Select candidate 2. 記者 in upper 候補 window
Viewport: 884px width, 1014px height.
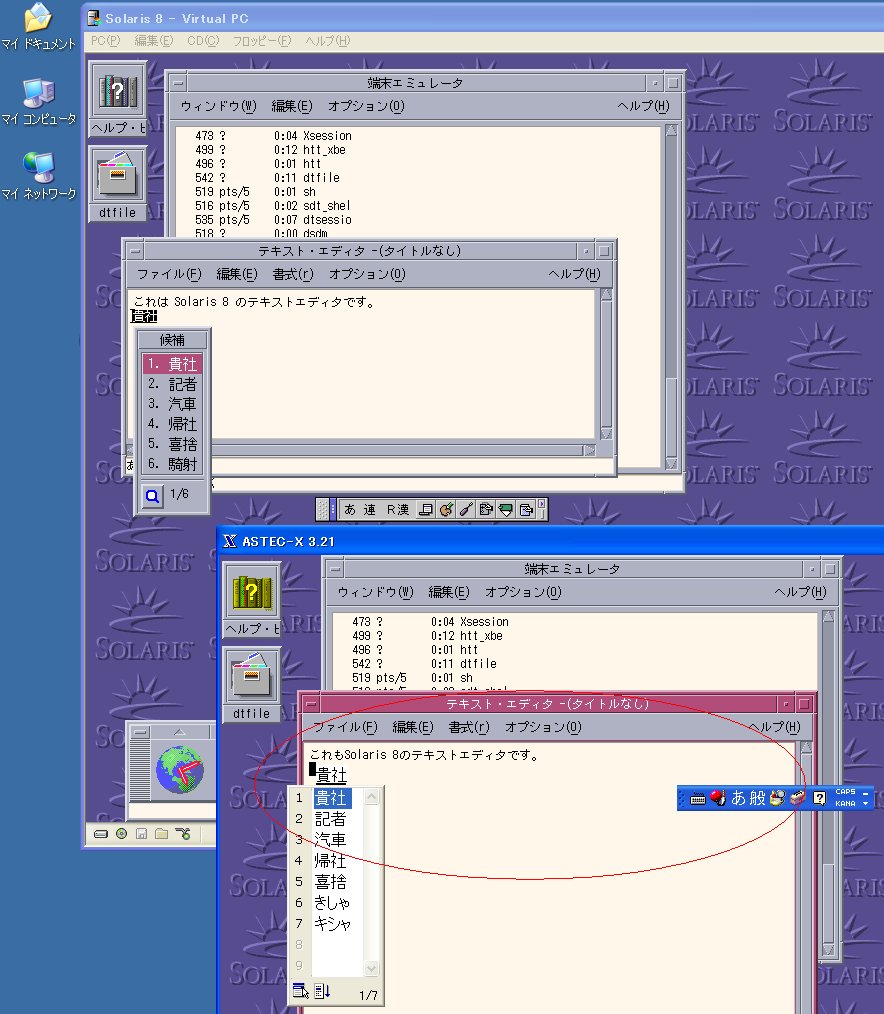pyautogui.click(x=172, y=384)
